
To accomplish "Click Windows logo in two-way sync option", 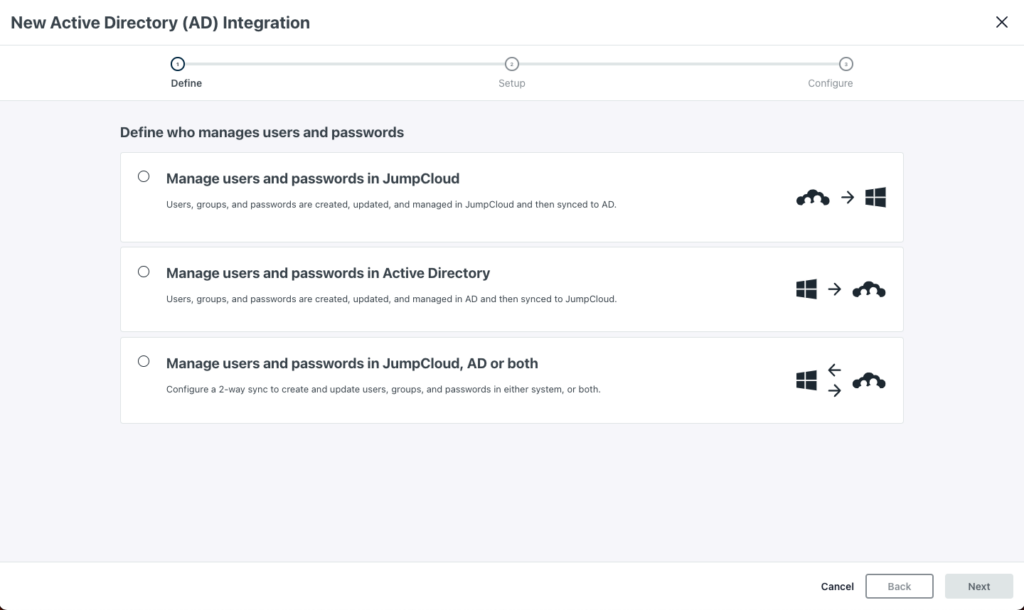I will (806, 381).
